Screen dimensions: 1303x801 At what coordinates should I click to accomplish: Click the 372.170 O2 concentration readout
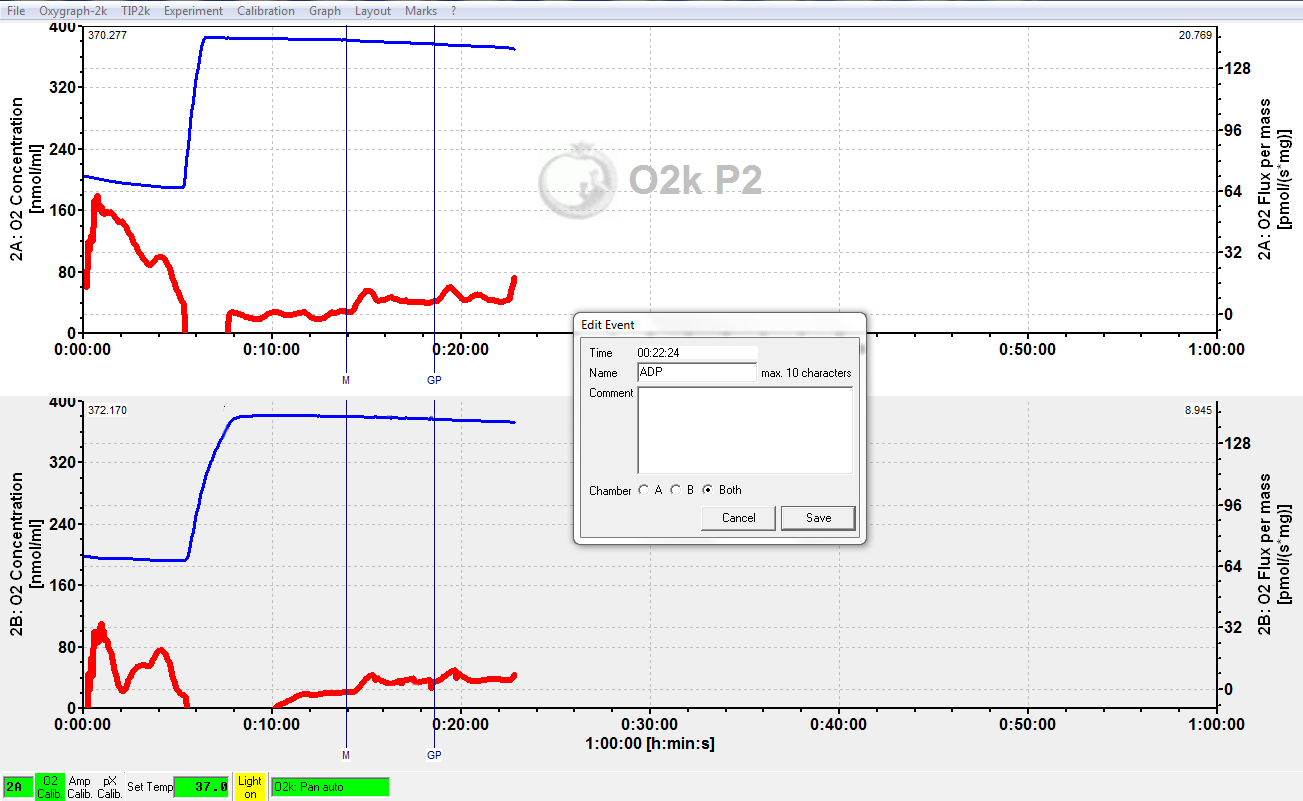pyautogui.click(x=105, y=410)
